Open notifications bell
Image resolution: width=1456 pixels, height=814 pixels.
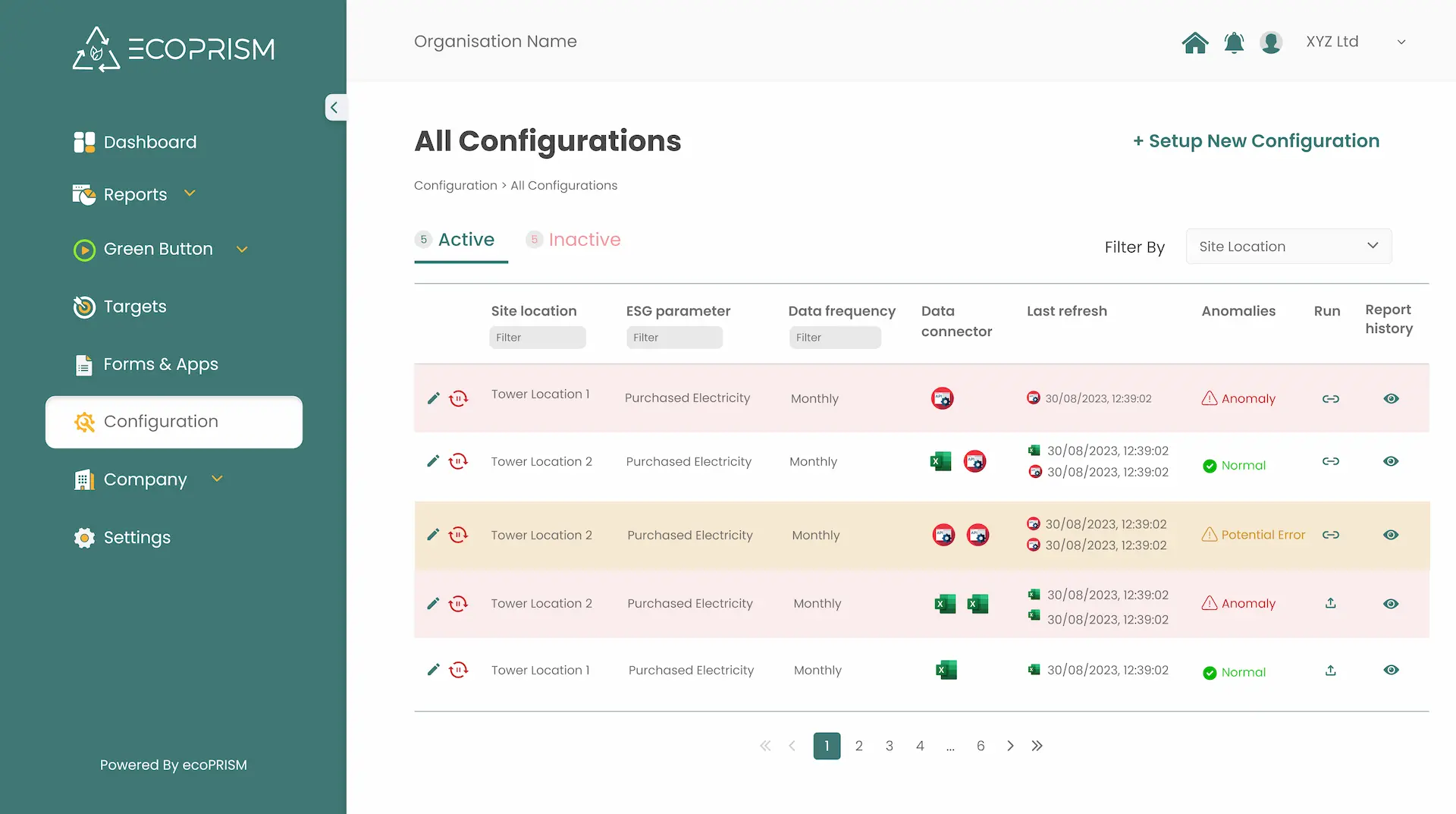1234,42
